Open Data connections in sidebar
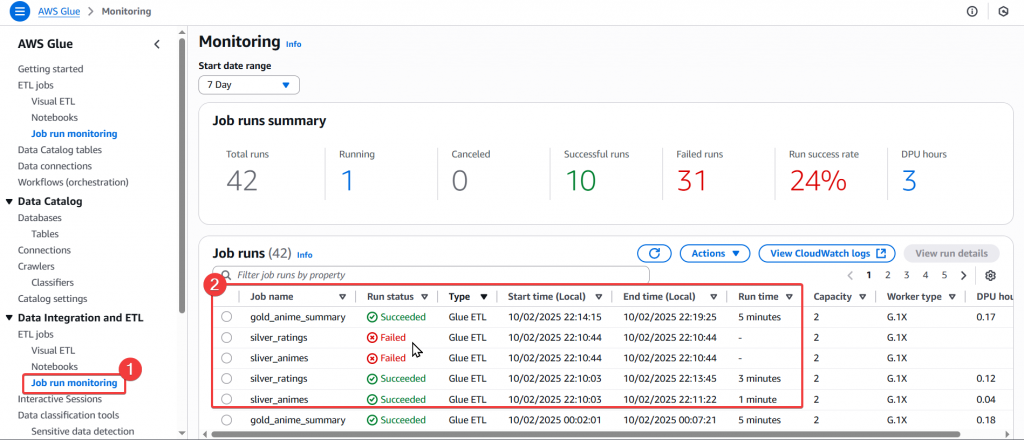This screenshot has width=1024, height=440. click(55, 166)
